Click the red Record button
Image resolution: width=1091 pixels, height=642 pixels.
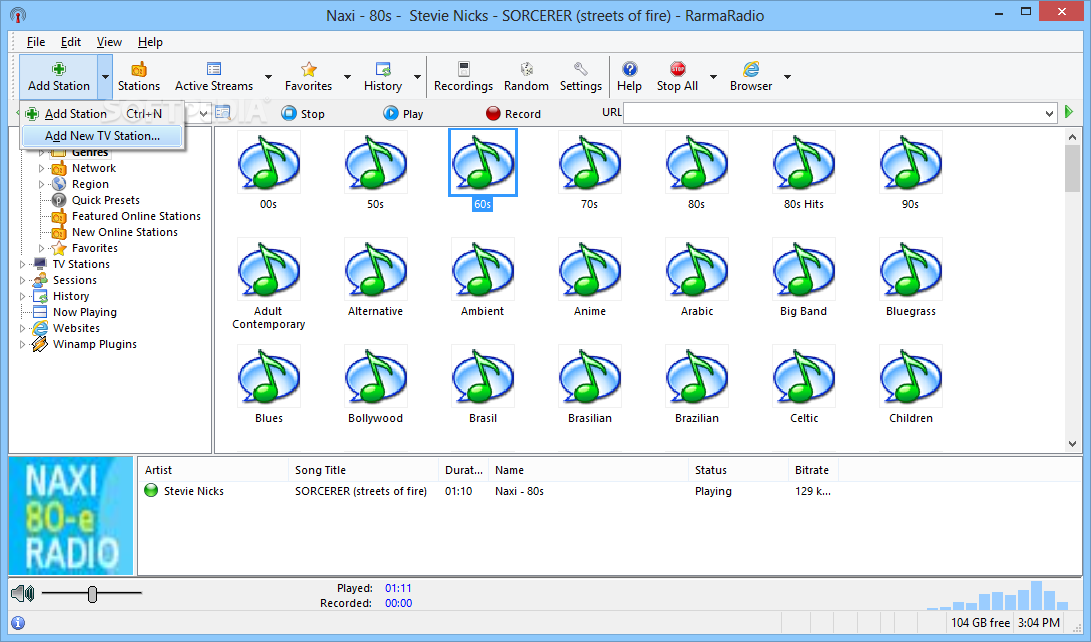[x=513, y=113]
